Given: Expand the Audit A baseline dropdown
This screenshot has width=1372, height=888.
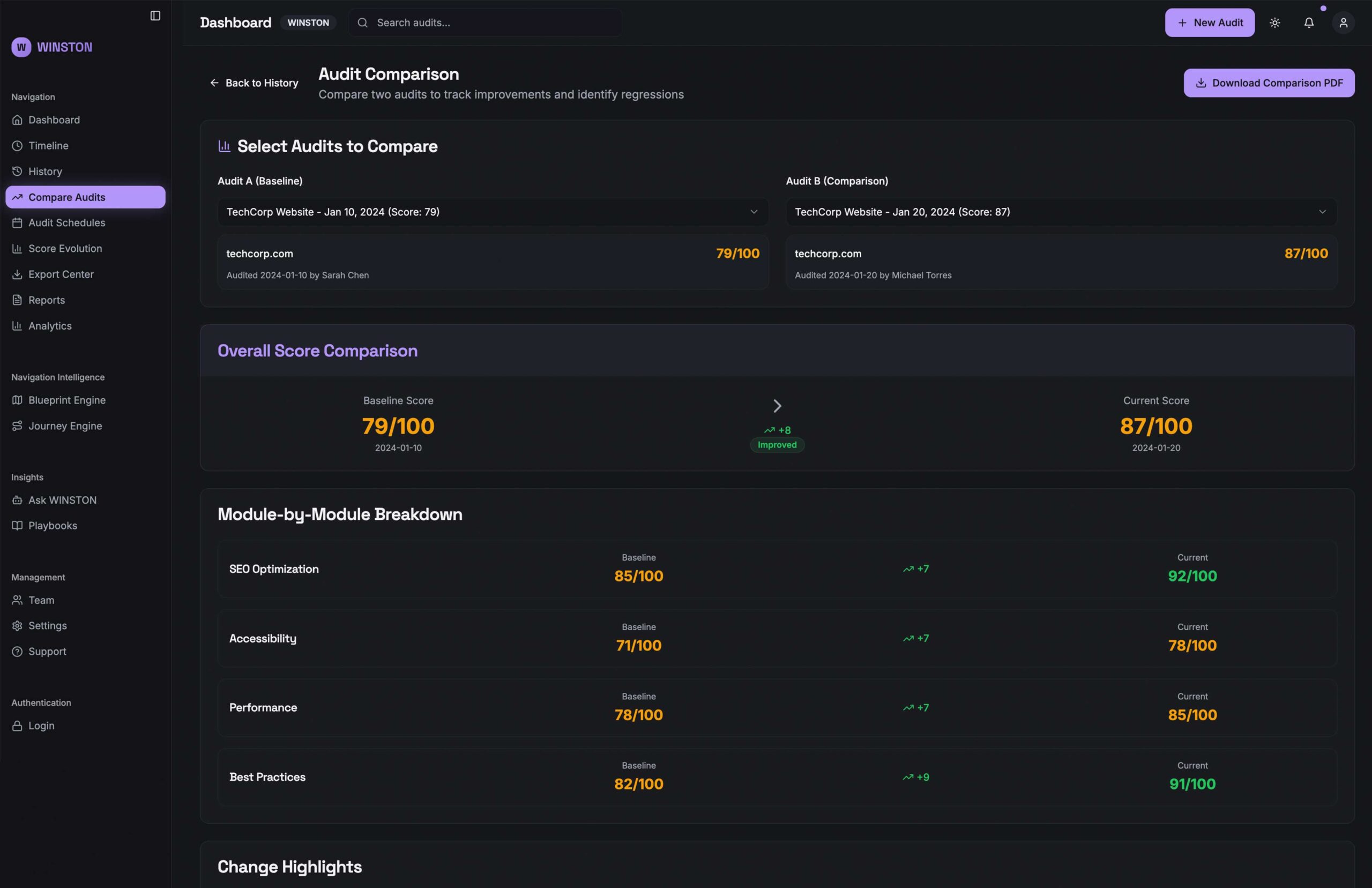Looking at the screenshot, I should [x=493, y=212].
